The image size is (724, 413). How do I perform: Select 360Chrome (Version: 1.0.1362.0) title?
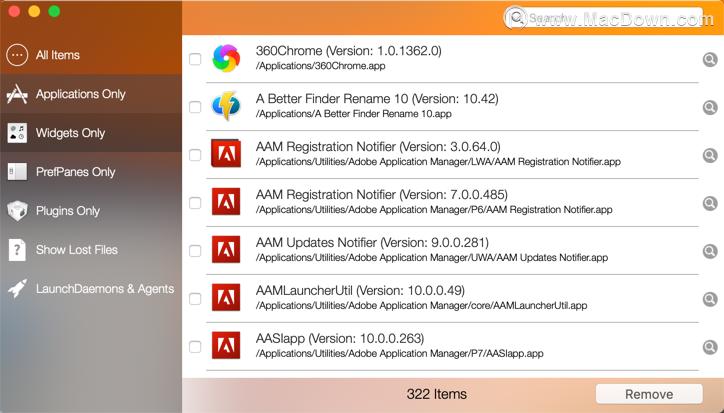pyautogui.click(x=349, y=51)
